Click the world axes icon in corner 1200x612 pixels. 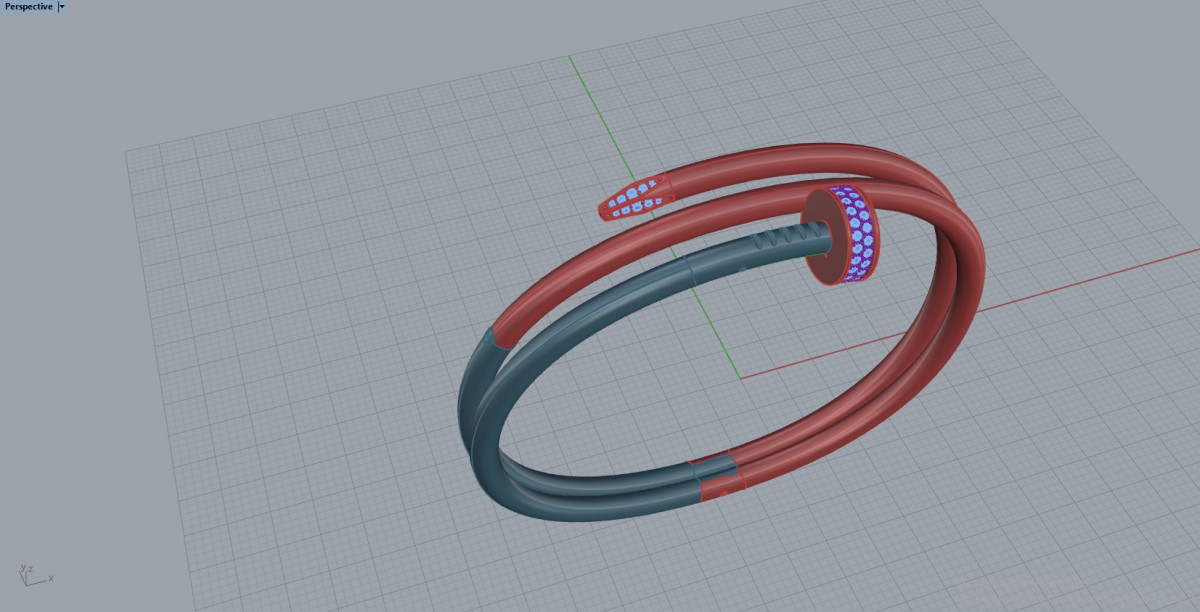pos(35,573)
